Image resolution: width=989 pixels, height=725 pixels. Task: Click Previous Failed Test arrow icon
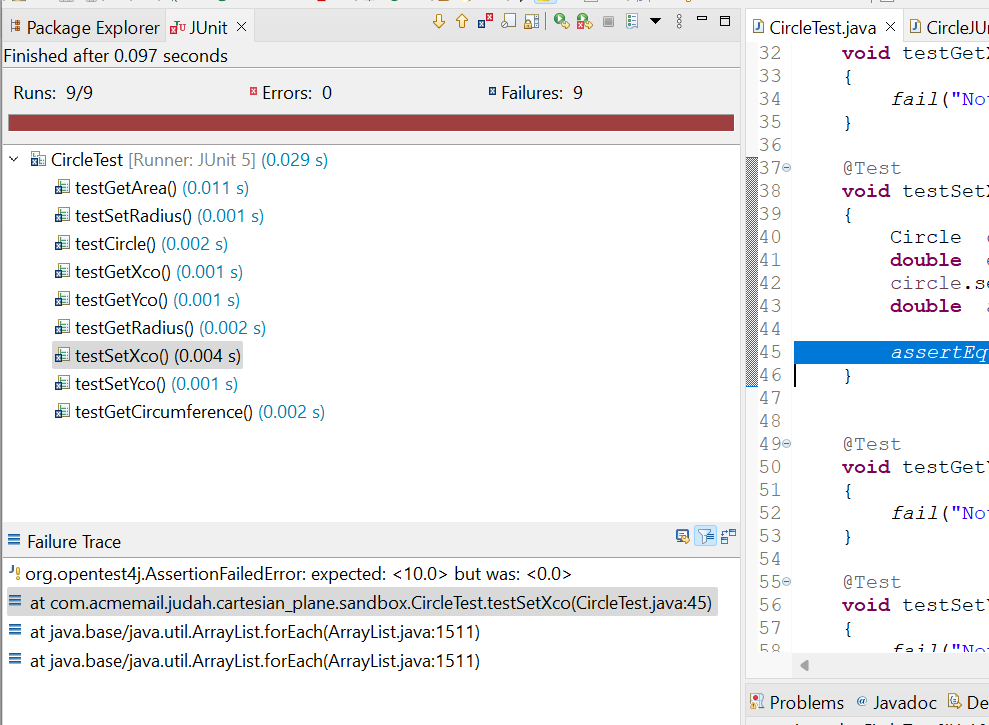click(461, 21)
